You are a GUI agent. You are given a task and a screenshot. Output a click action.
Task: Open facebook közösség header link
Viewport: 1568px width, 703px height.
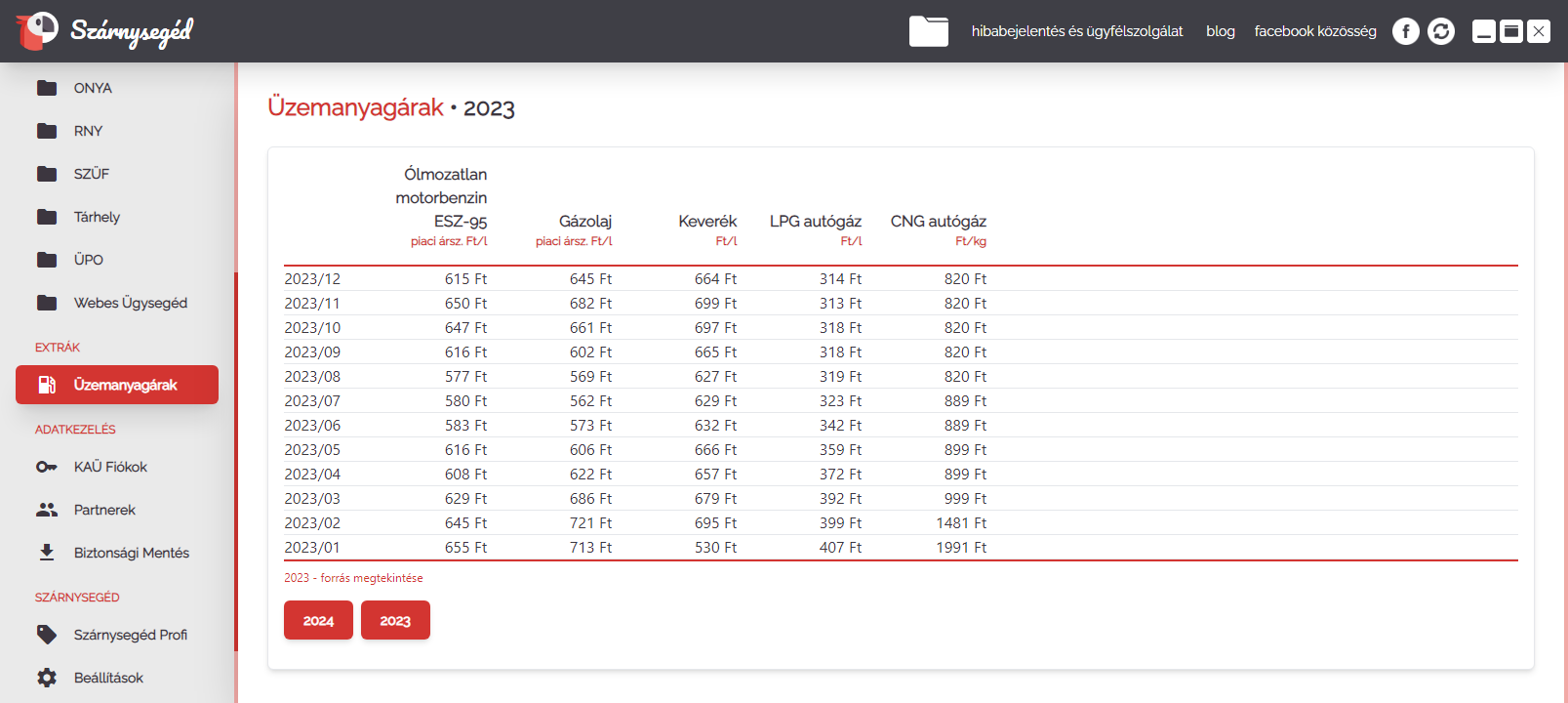click(1314, 31)
